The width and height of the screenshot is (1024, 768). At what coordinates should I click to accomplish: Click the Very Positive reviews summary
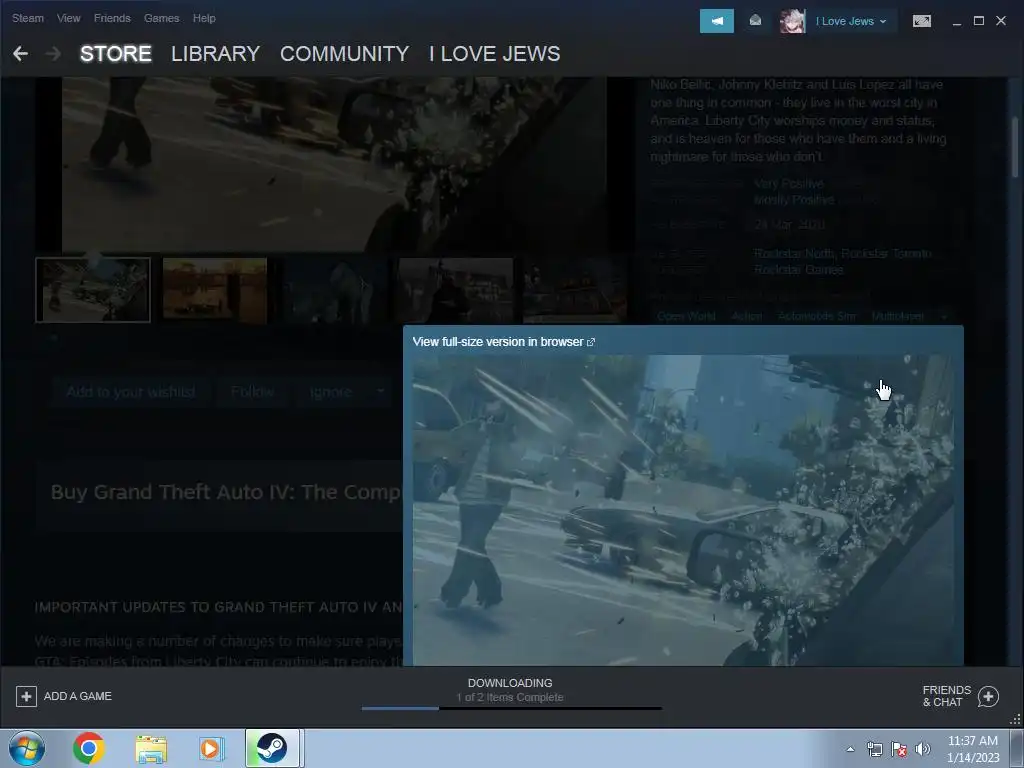click(789, 184)
